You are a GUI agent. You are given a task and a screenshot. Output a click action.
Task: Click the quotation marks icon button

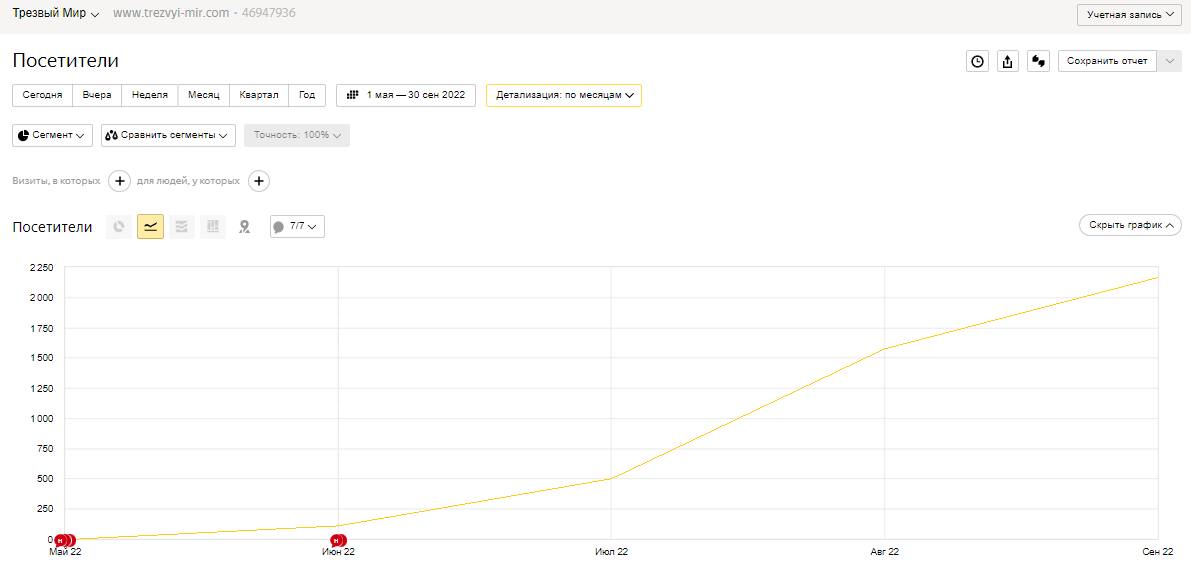[x=1038, y=61]
